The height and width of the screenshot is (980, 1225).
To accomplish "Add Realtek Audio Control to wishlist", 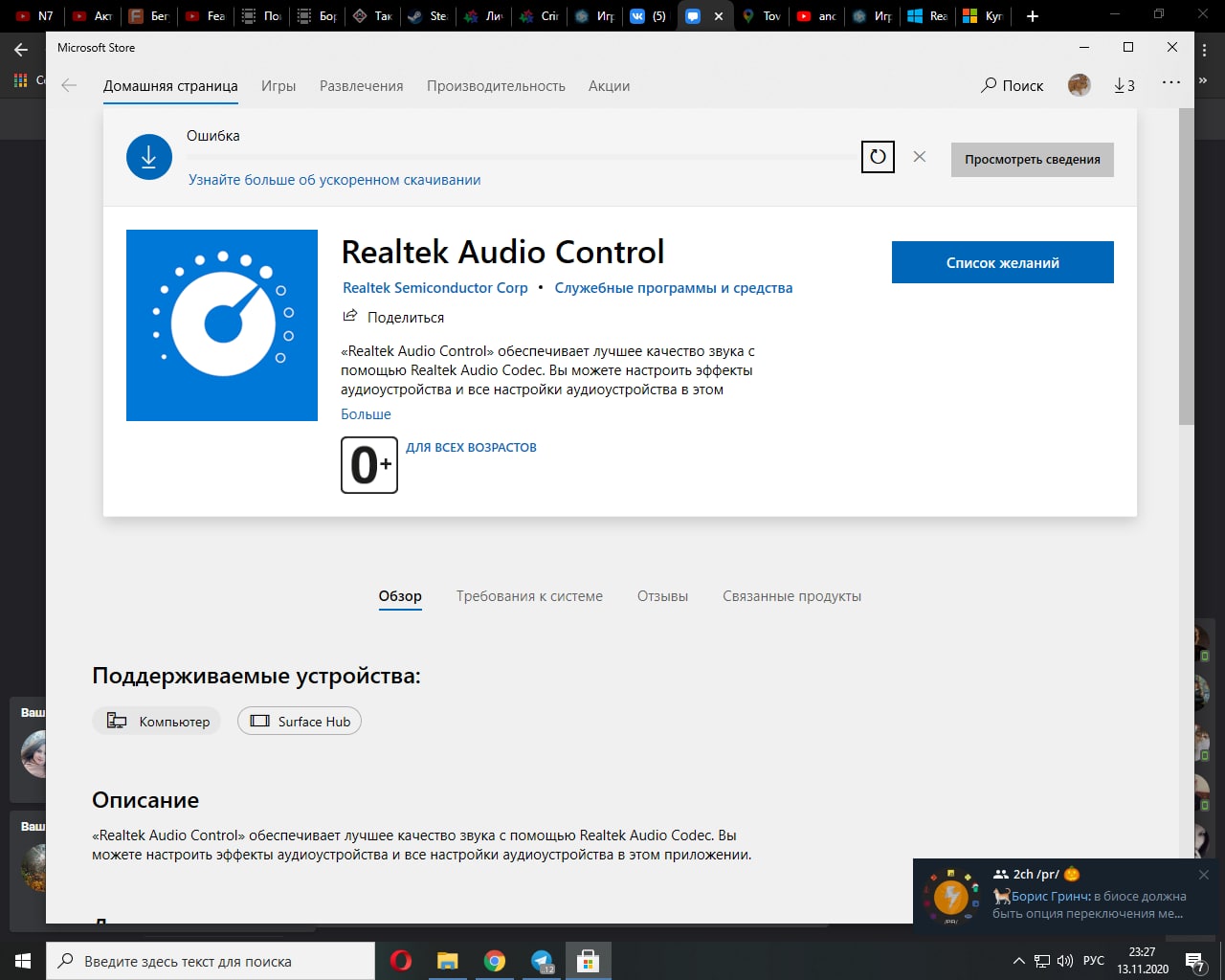I will pyautogui.click(x=1003, y=262).
